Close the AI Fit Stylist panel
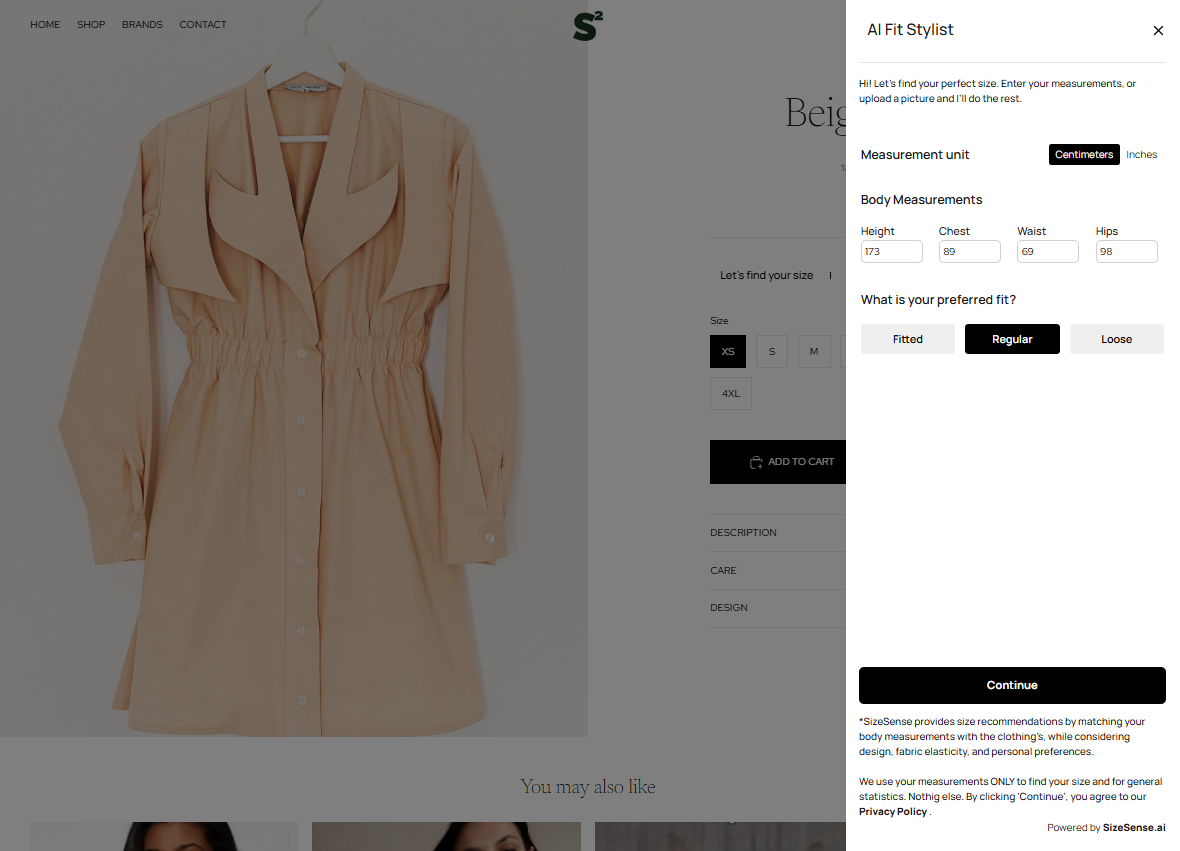The height and width of the screenshot is (851, 1180). click(x=1158, y=31)
